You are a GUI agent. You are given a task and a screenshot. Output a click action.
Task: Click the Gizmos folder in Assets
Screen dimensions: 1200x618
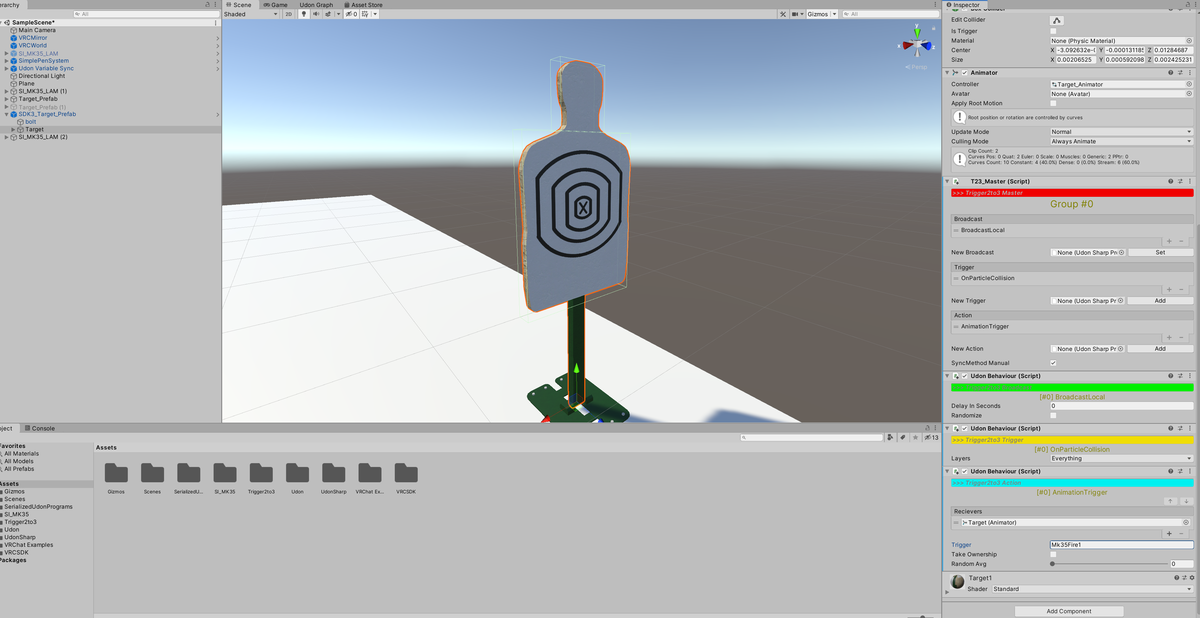point(116,473)
